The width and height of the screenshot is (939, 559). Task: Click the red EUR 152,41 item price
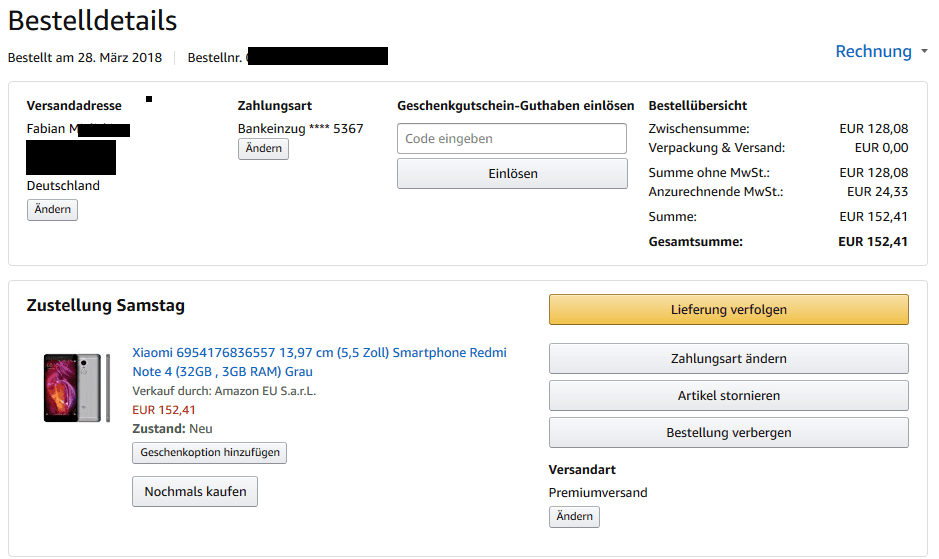click(163, 410)
